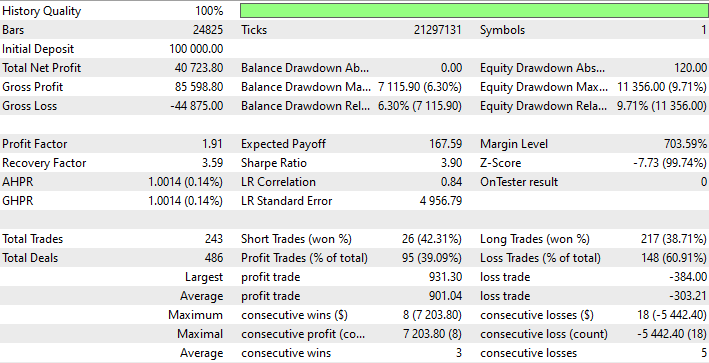Image resolution: width=709 pixels, height=363 pixels.
Task: Select the Largest profit trade value 931.30
Action: [x=445, y=277]
